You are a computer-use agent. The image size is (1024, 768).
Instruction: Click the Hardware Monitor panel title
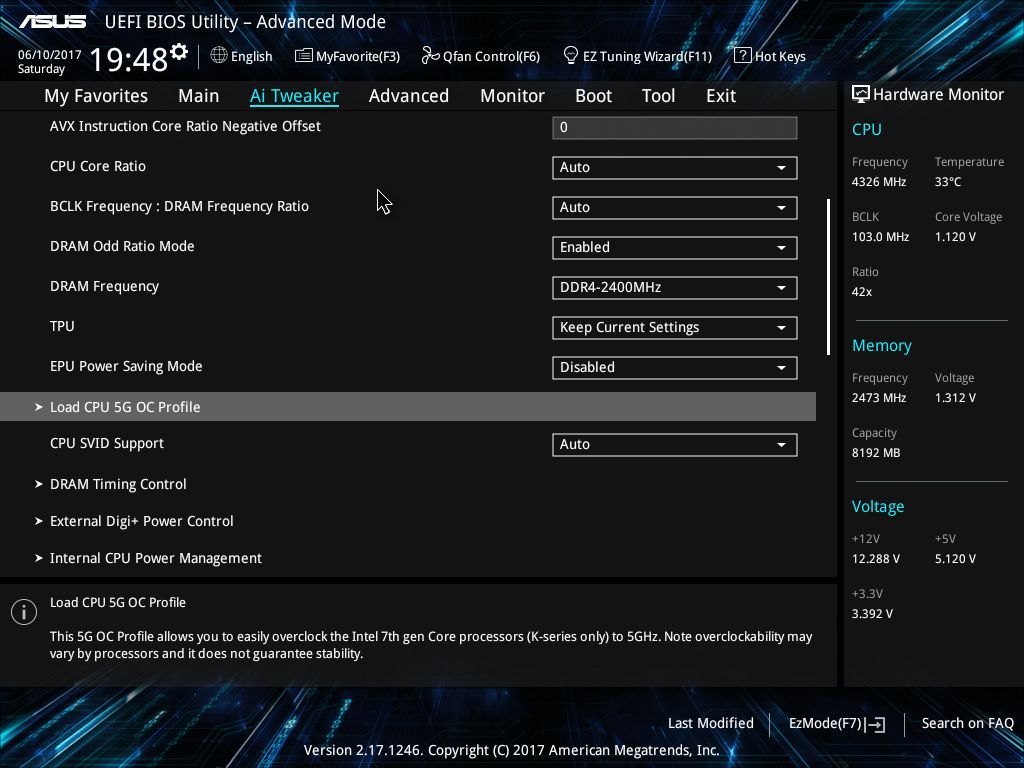pyautogui.click(x=938, y=95)
